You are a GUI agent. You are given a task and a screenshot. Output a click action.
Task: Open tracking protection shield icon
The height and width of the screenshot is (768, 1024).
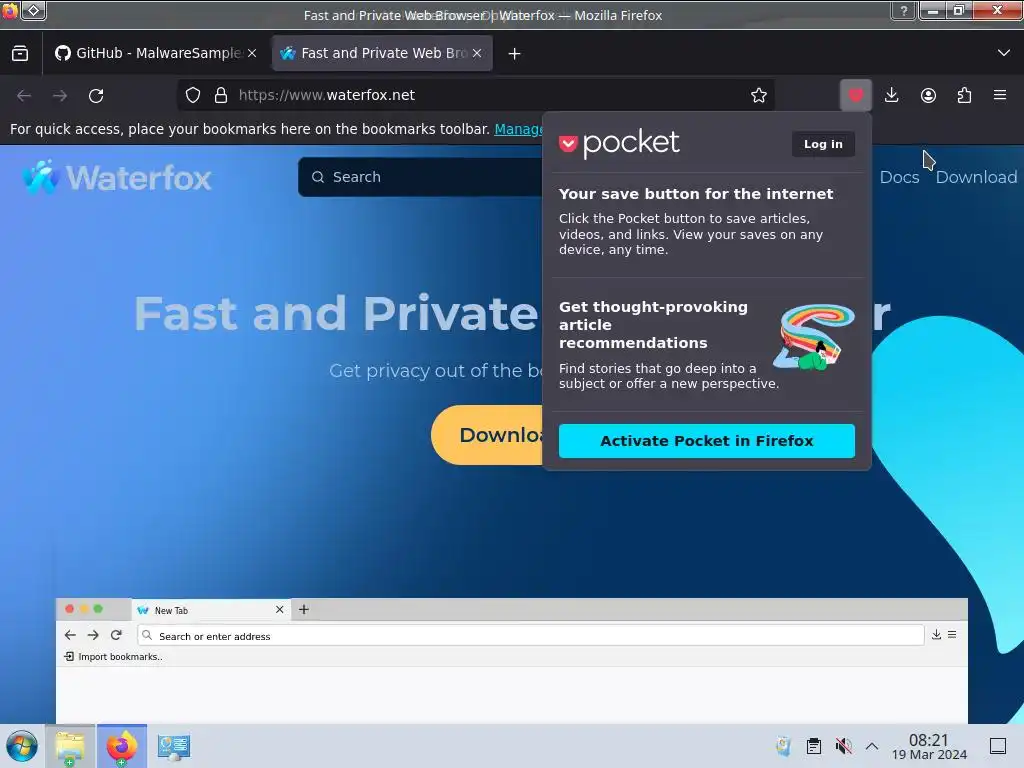pyautogui.click(x=193, y=95)
